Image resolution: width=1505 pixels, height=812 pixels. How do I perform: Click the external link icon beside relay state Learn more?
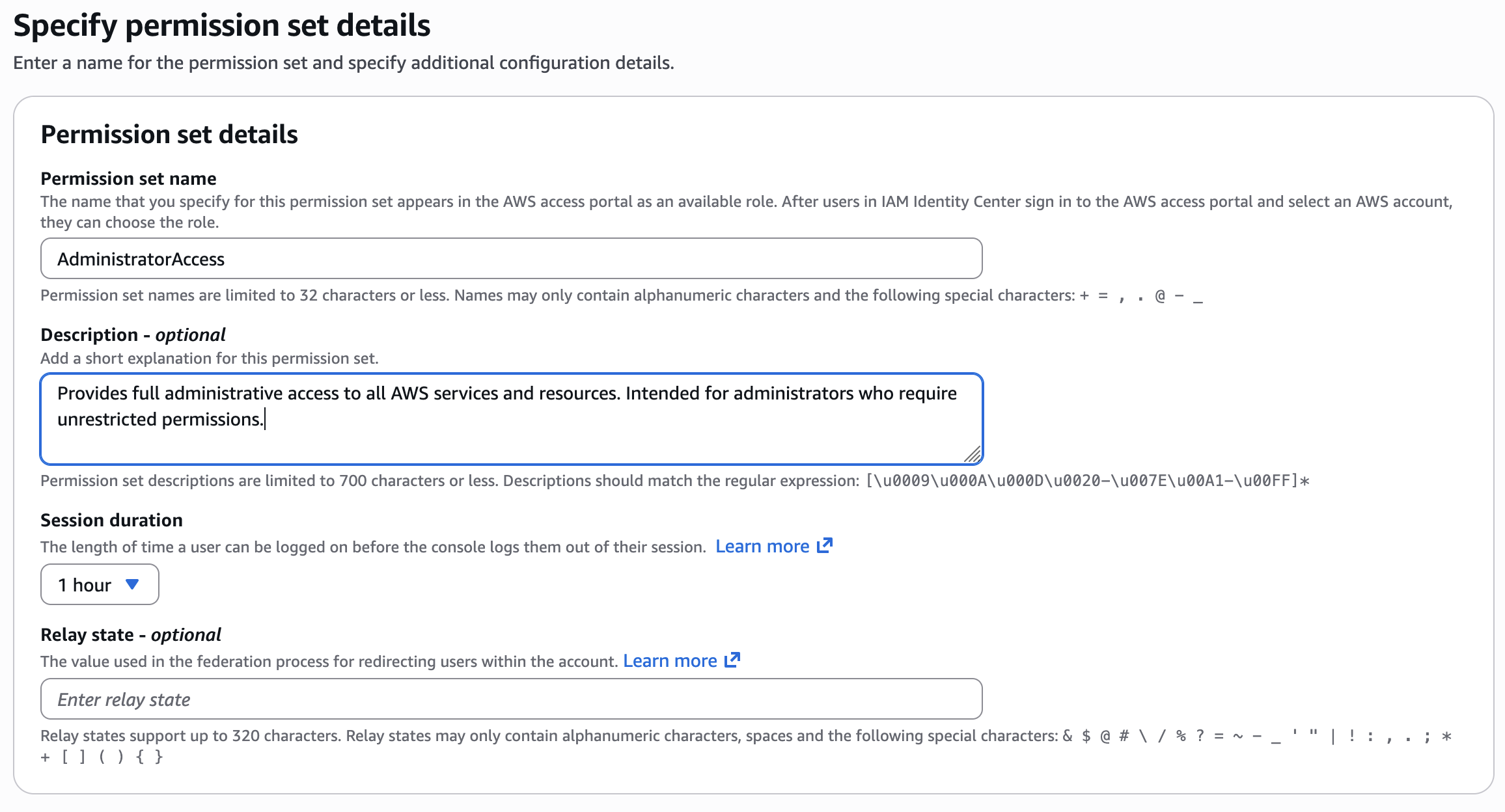point(733,660)
